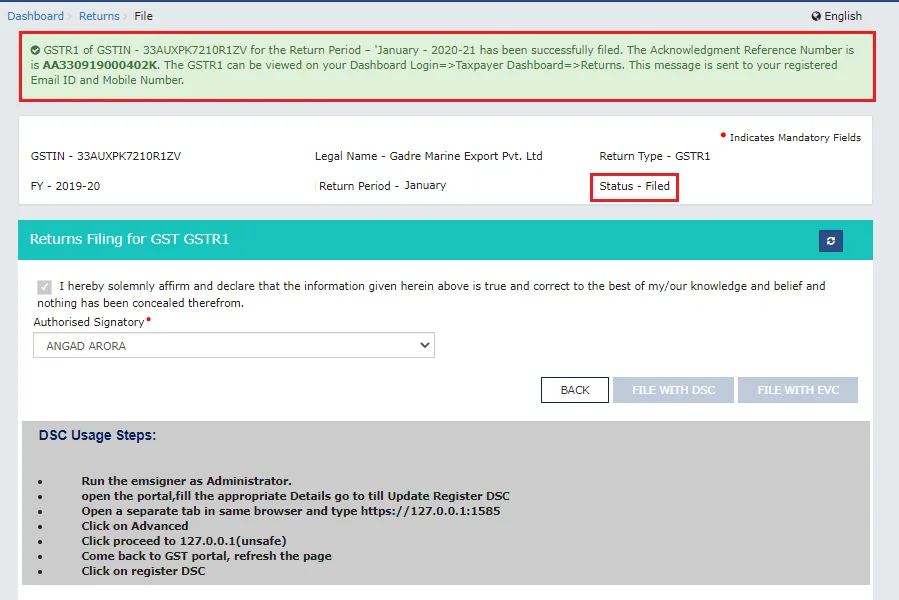Click the proceed to 127.0.0.1(unsafe) step

[183, 541]
